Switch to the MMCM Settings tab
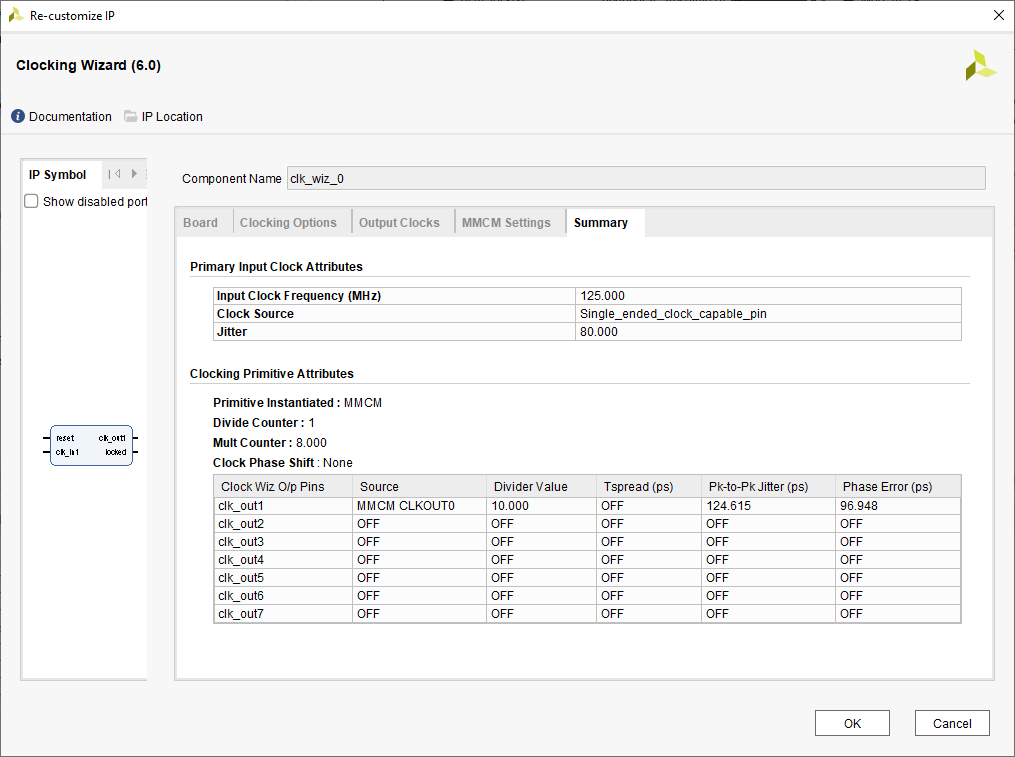This screenshot has width=1015, height=757. tap(505, 221)
